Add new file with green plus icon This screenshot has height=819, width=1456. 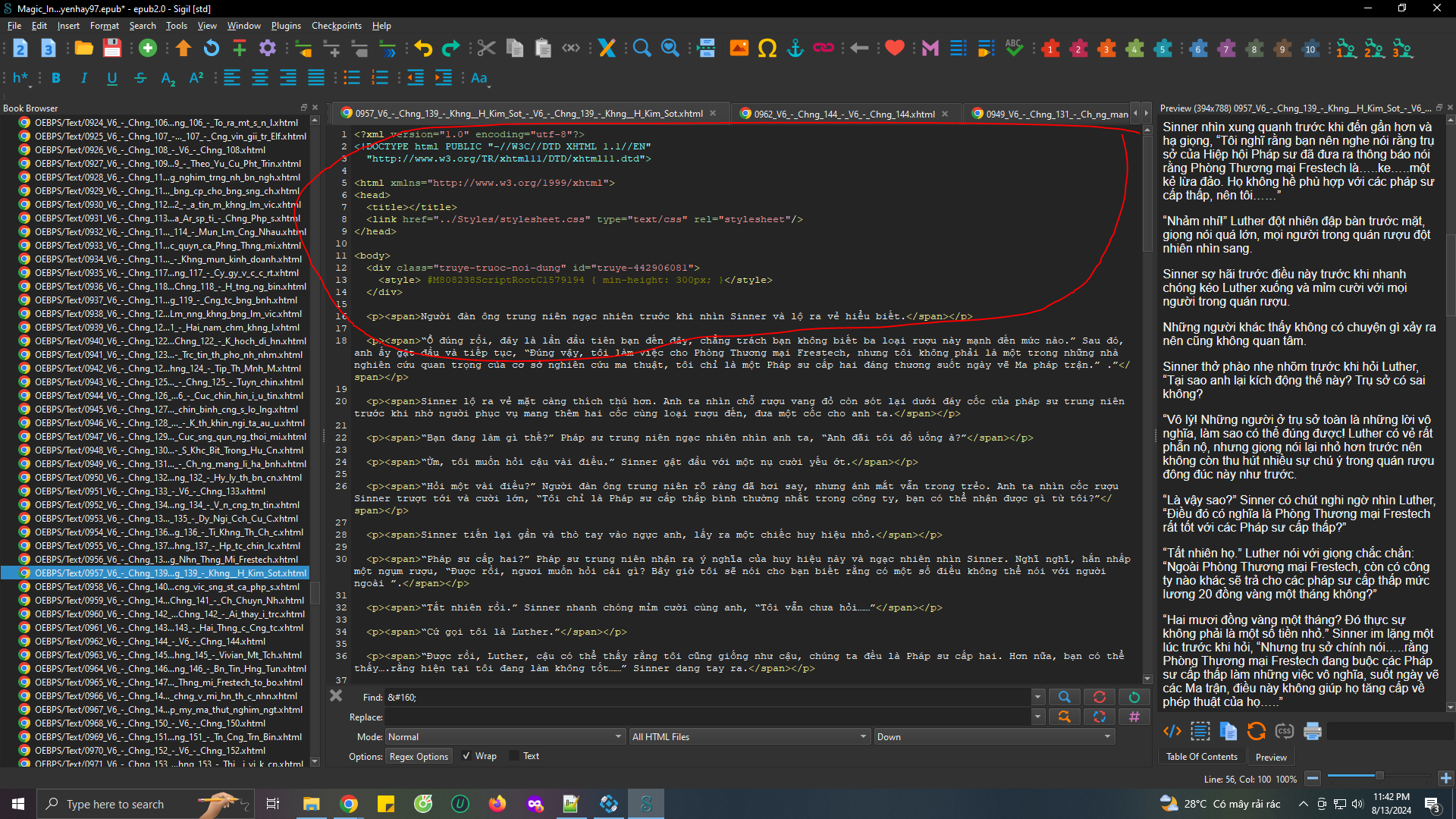(x=148, y=49)
